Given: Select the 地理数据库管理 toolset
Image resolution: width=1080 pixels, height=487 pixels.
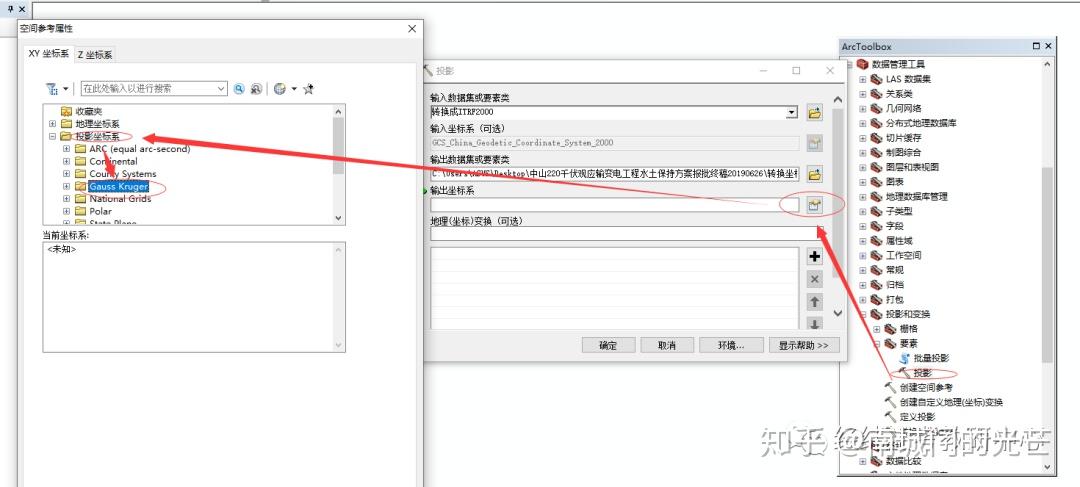Looking at the screenshot, I should click(916, 196).
